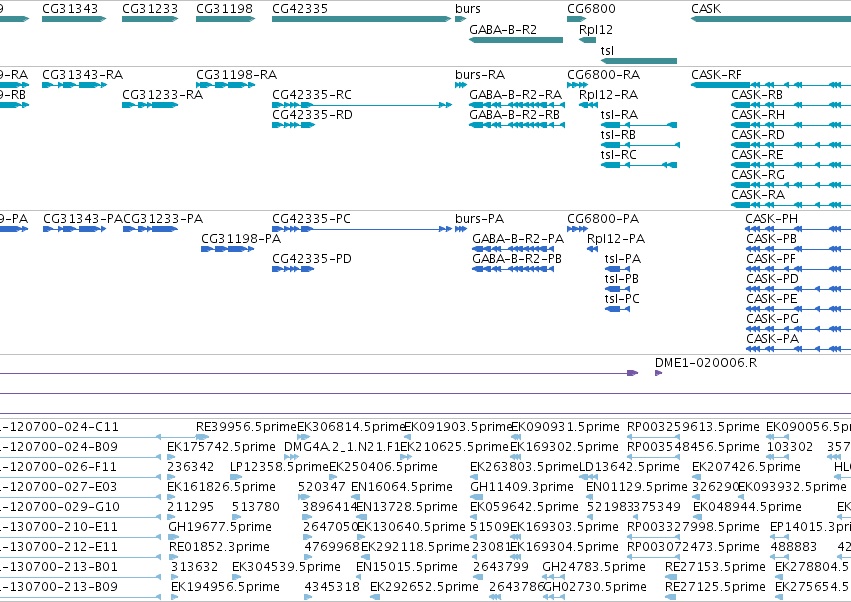
Task: Click EST LP12358.5prime
Action: [x=236, y=477]
